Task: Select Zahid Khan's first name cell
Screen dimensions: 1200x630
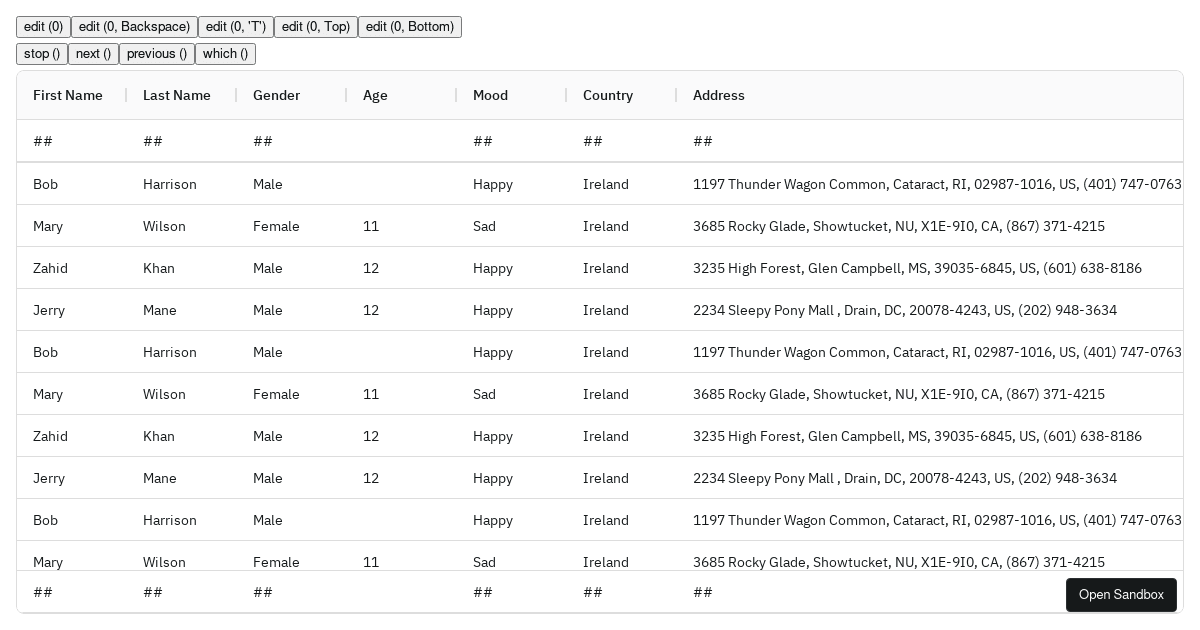Action: tap(50, 268)
